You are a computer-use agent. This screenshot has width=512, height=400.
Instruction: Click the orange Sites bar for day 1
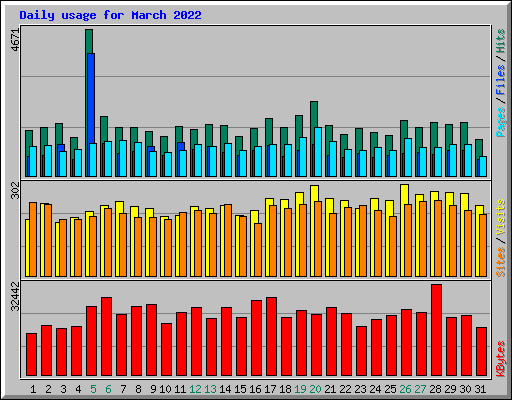tap(33, 239)
